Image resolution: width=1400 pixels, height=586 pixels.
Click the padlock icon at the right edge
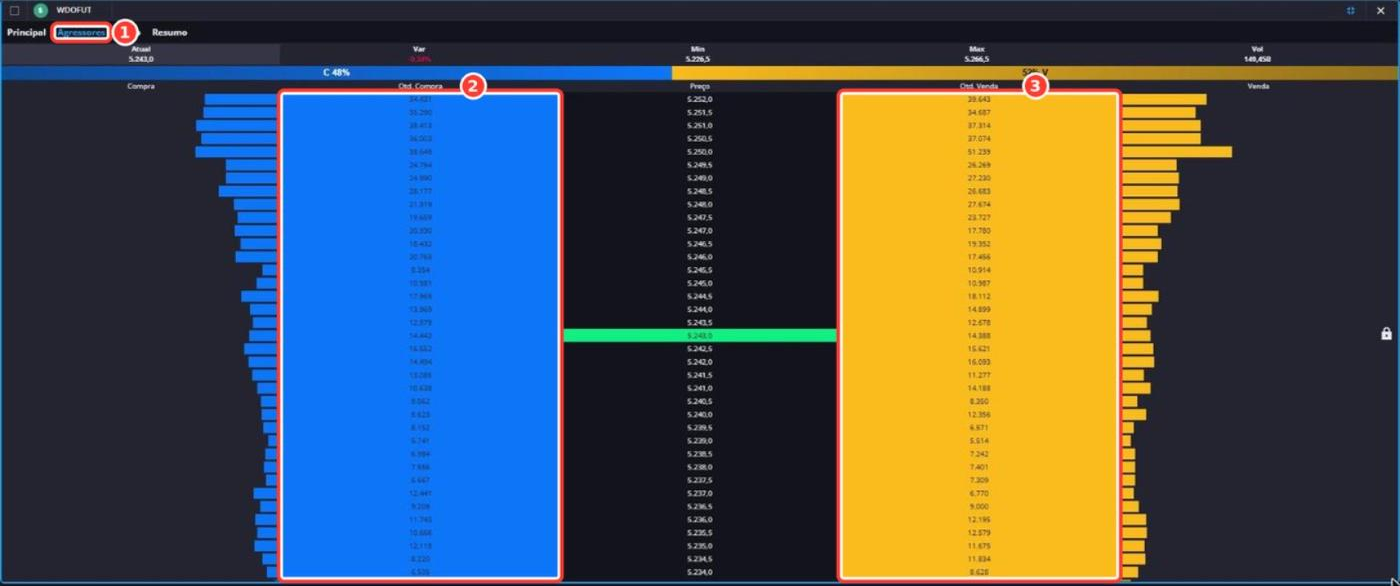pyautogui.click(x=1386, y=333)
